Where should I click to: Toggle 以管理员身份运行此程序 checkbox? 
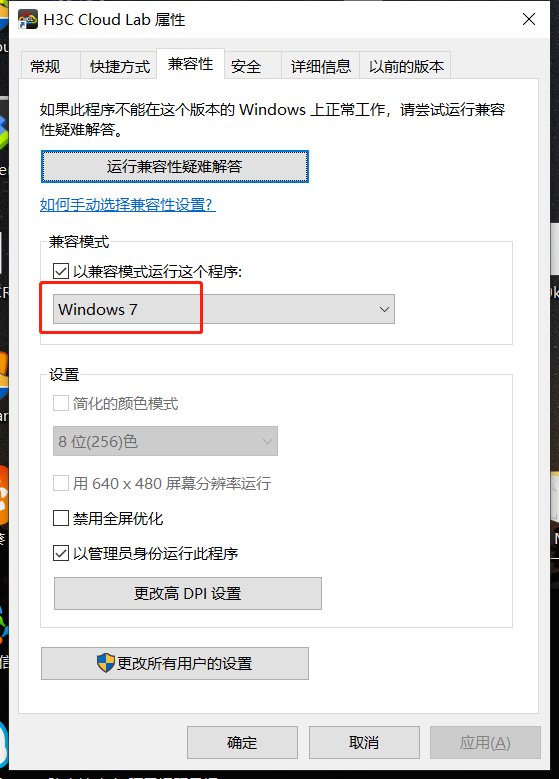pos(61,553)
